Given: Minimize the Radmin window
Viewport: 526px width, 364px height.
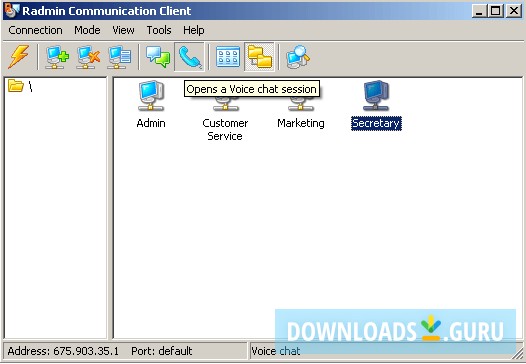Looking at the screenshot, I should pos(479,11).
